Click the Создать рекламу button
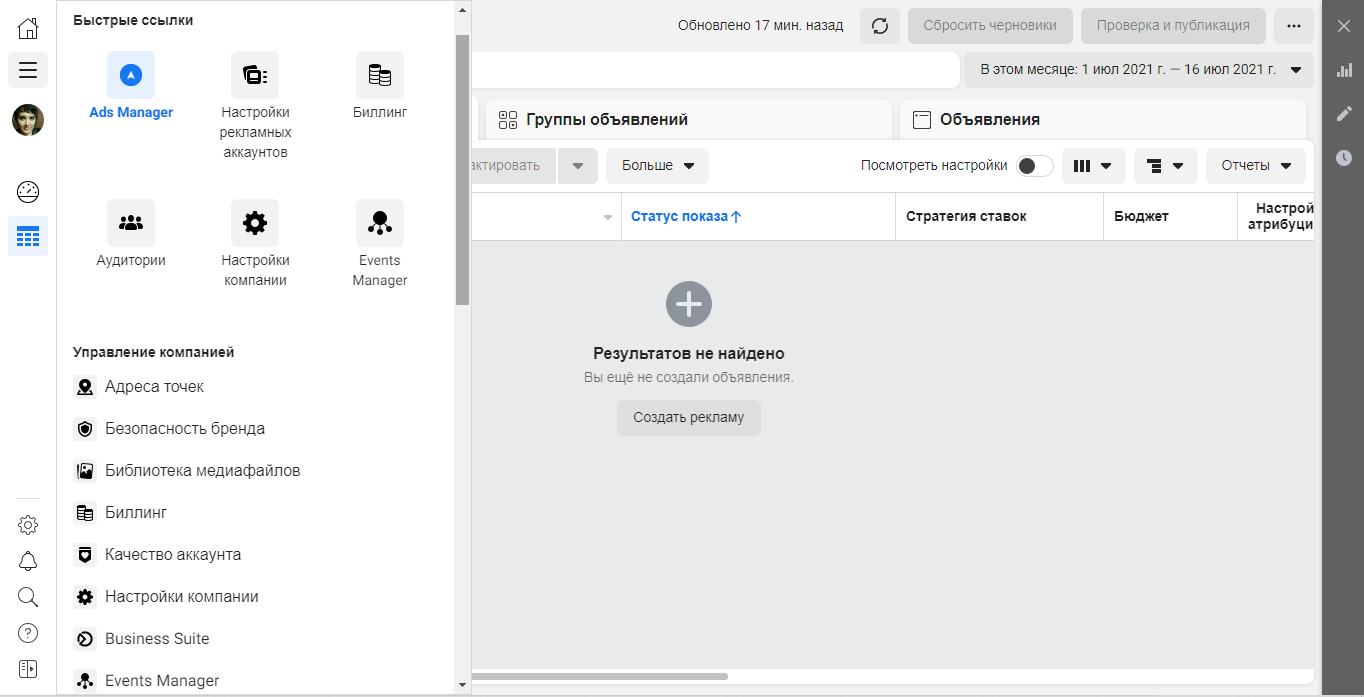Screen dimensions: 1364x697 click(x=689, y=418)
